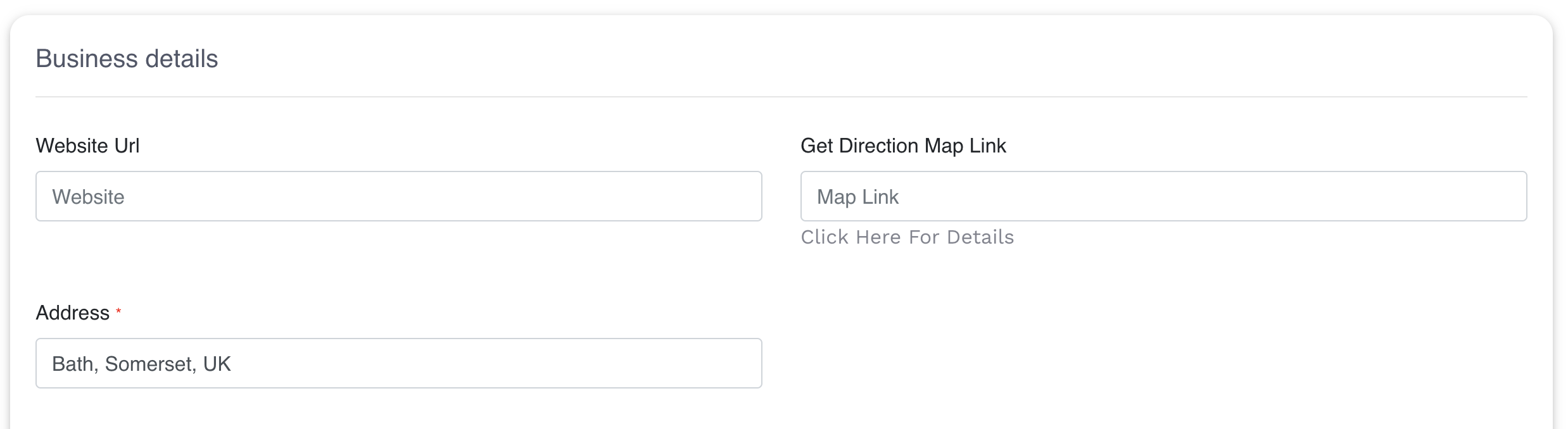Click the UK text in the address
This screenshot has height=429, width=1568.
217,364
